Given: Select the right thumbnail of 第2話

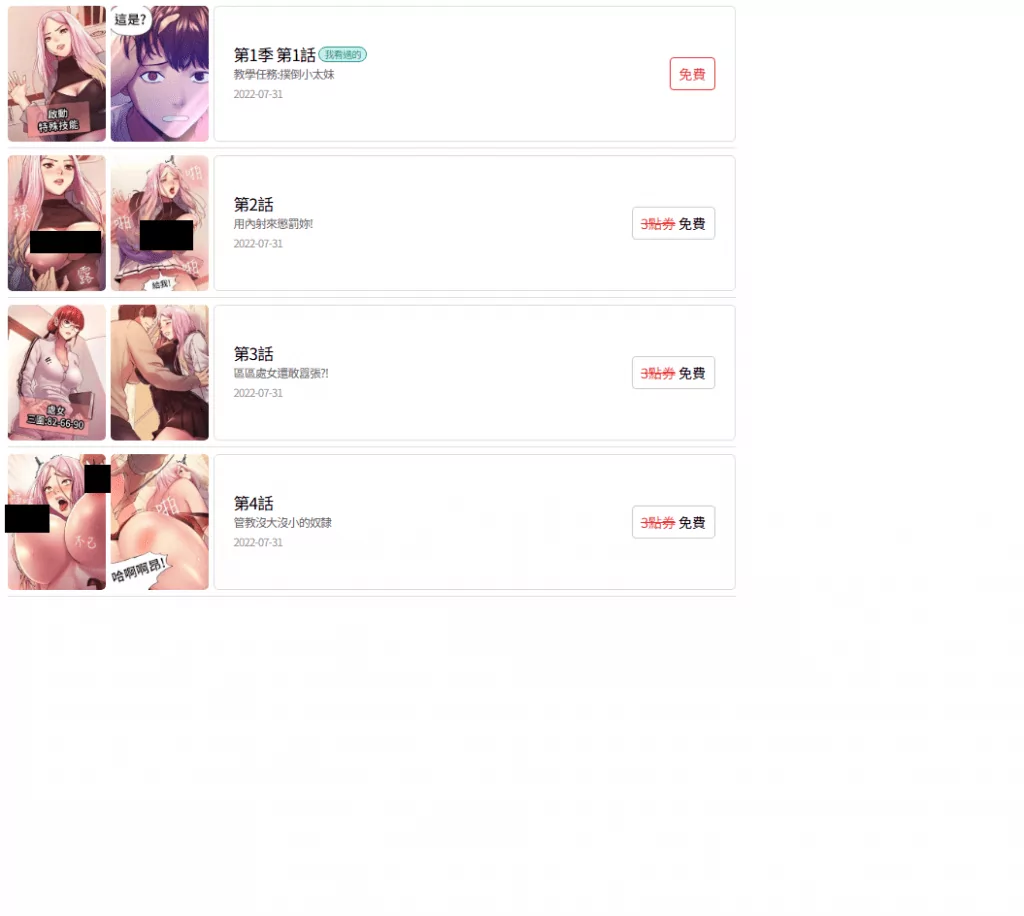Looking at the screenshot, I should tap(159, 223).
